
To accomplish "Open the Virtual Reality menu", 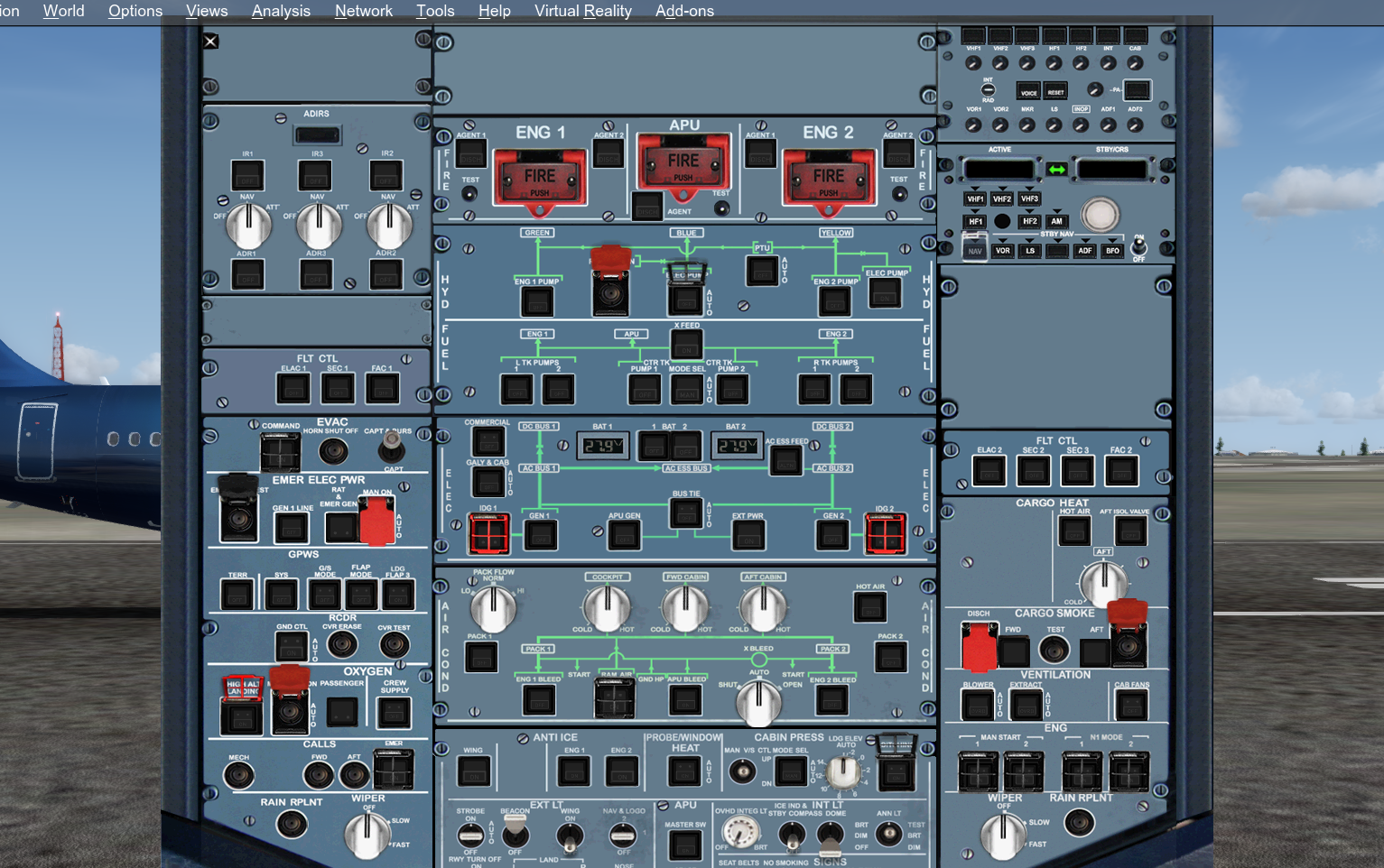I will coord(583,11).
